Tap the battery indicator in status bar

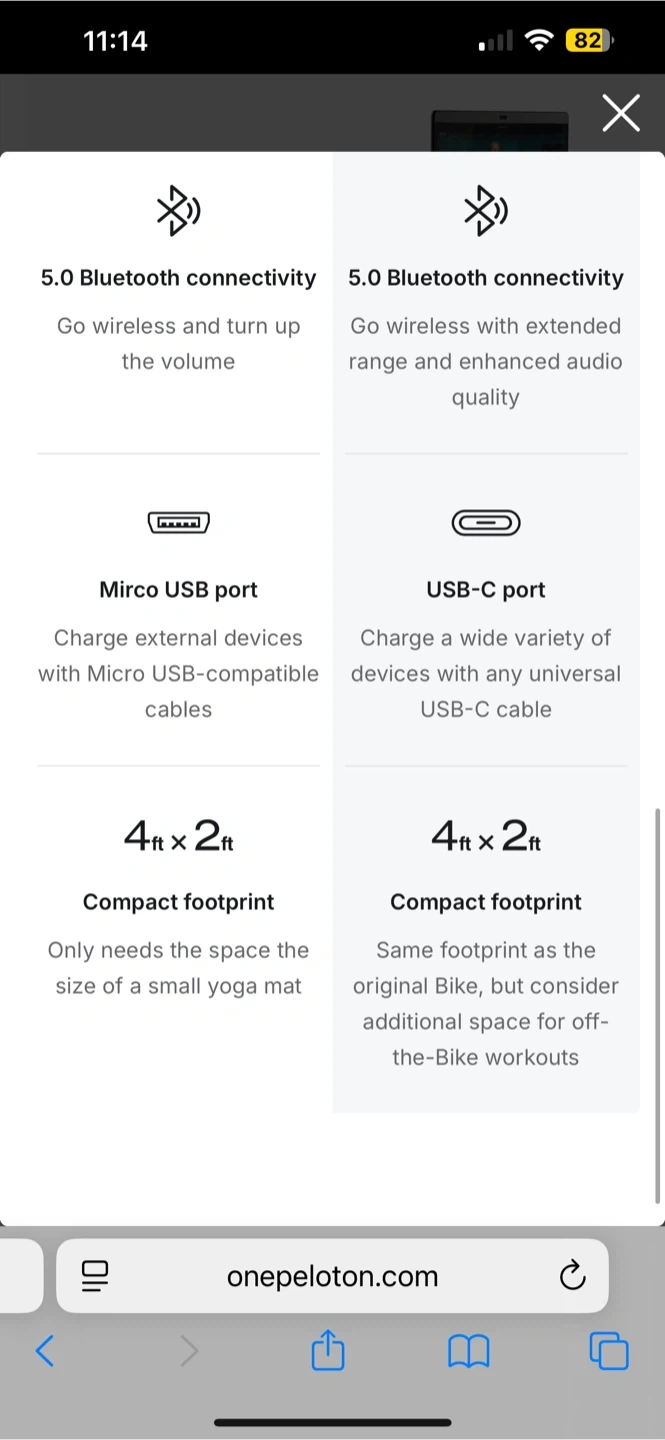[588, 41]
